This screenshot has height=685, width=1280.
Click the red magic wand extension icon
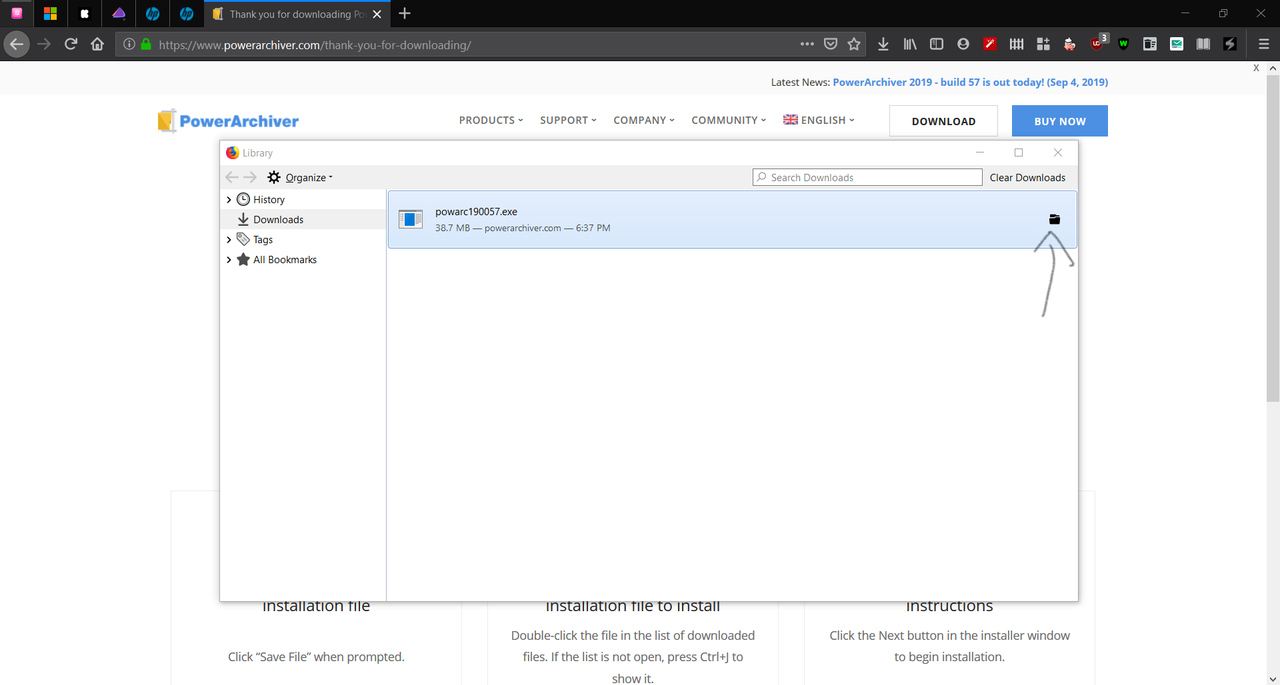pyautogui.click(x=990, y=44)
